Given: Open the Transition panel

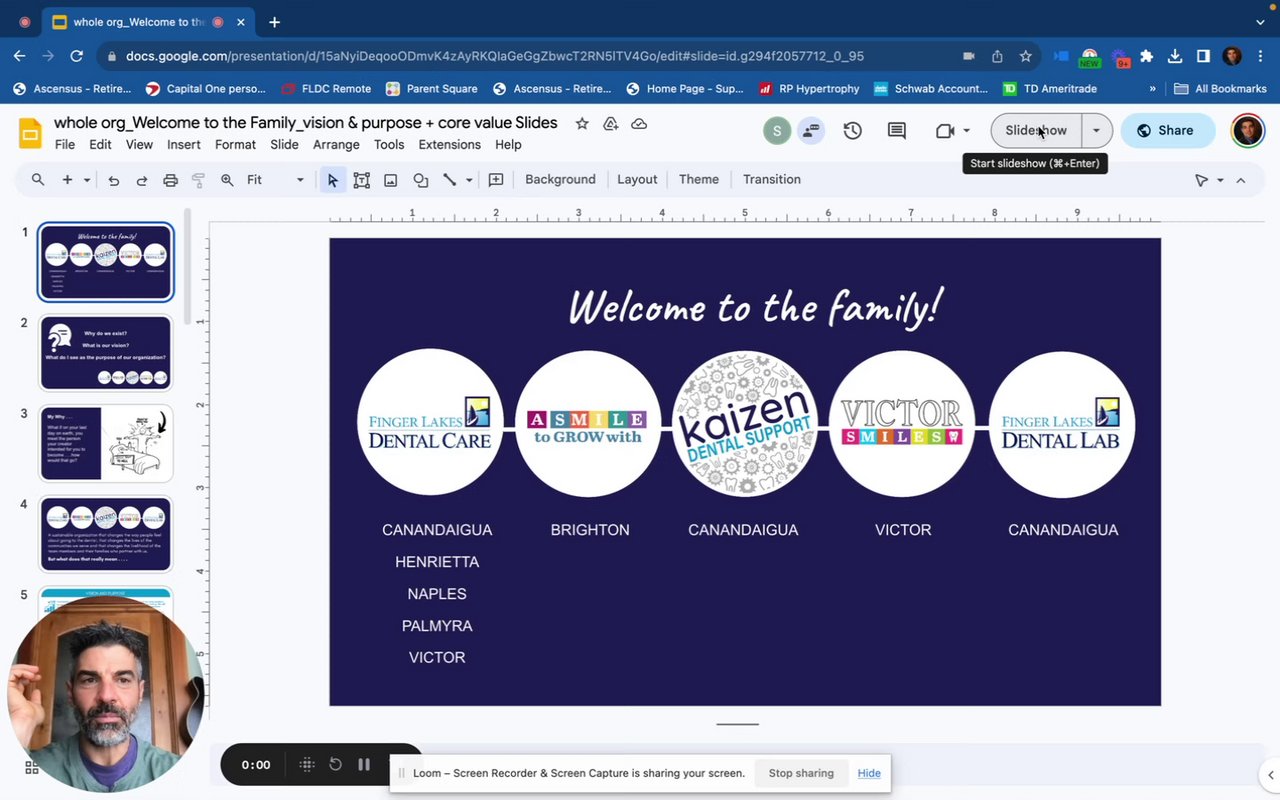Looking at the screenshot, I should click(772, 180).
